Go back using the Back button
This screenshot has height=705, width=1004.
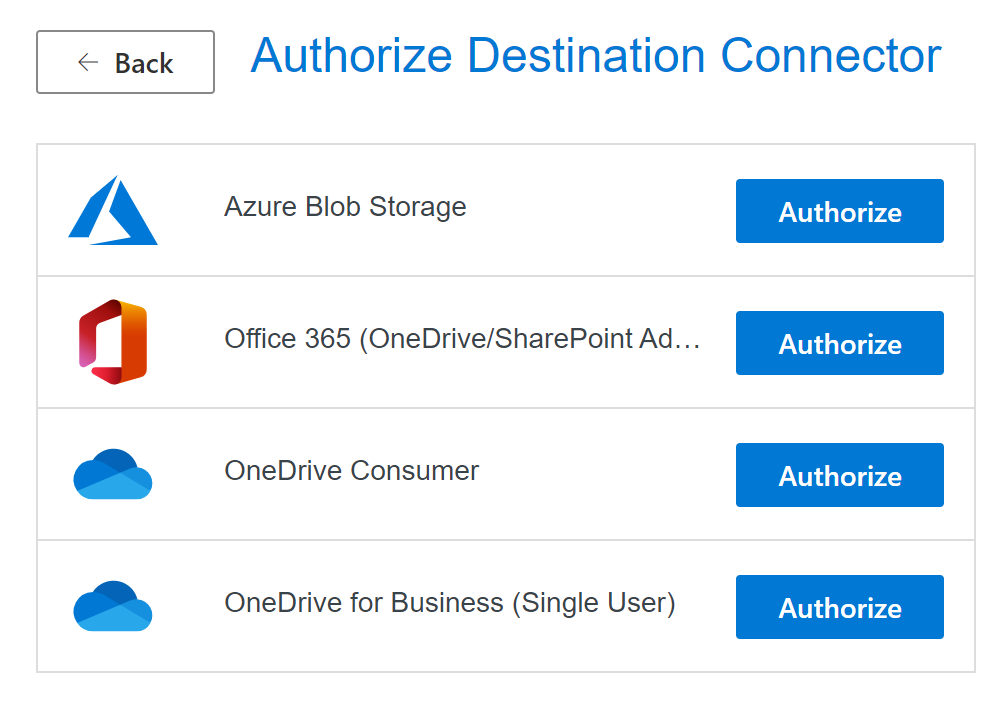pyautogui.click(x=125, y=62)
